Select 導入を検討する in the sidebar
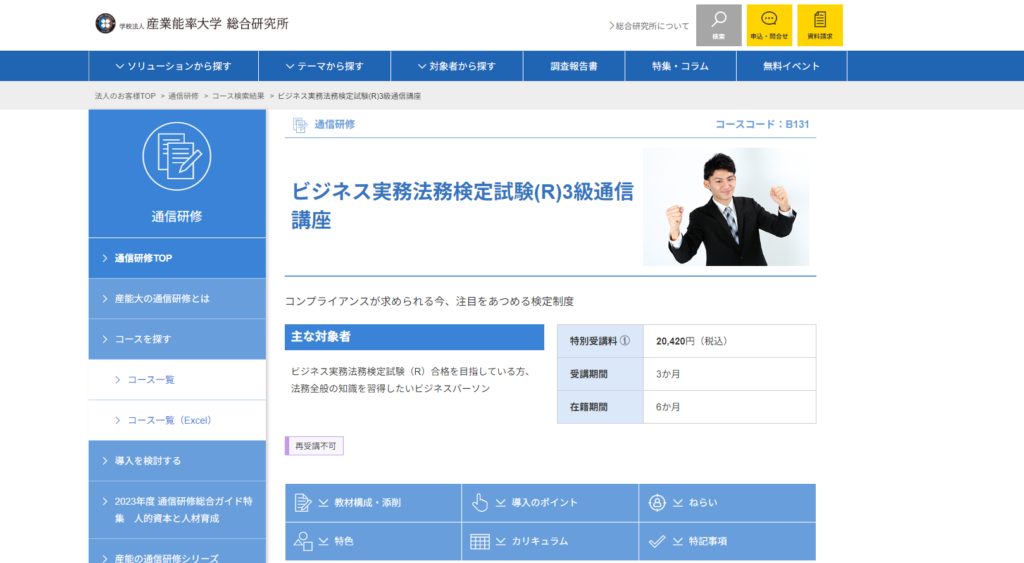1024x563 pixels. coord(177,460)
